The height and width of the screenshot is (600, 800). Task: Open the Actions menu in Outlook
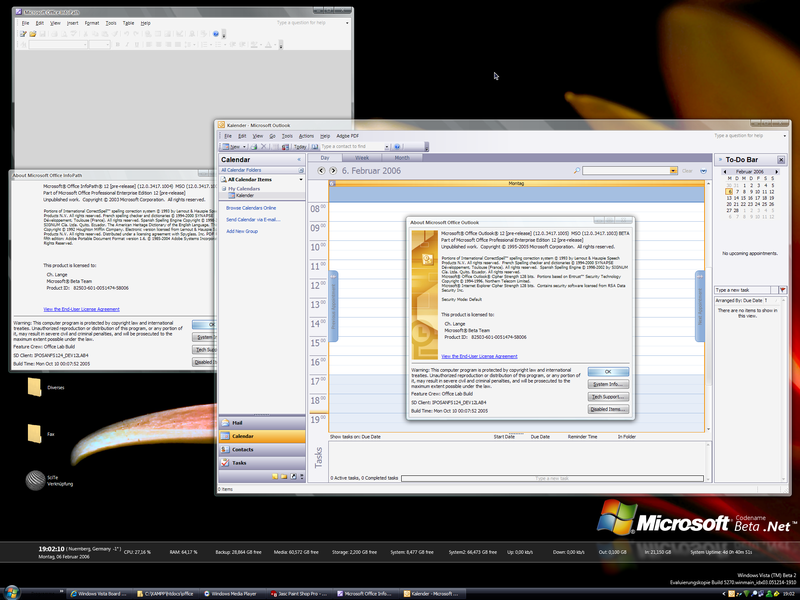pyautogui.click(x=306, y=135)
